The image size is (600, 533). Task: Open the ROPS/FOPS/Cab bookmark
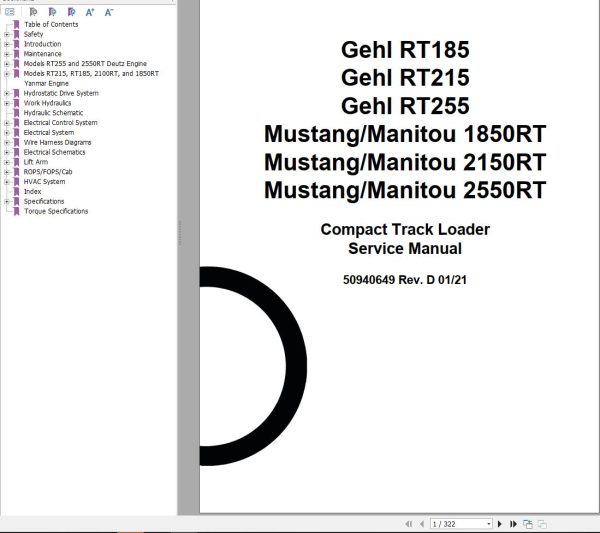48,172
